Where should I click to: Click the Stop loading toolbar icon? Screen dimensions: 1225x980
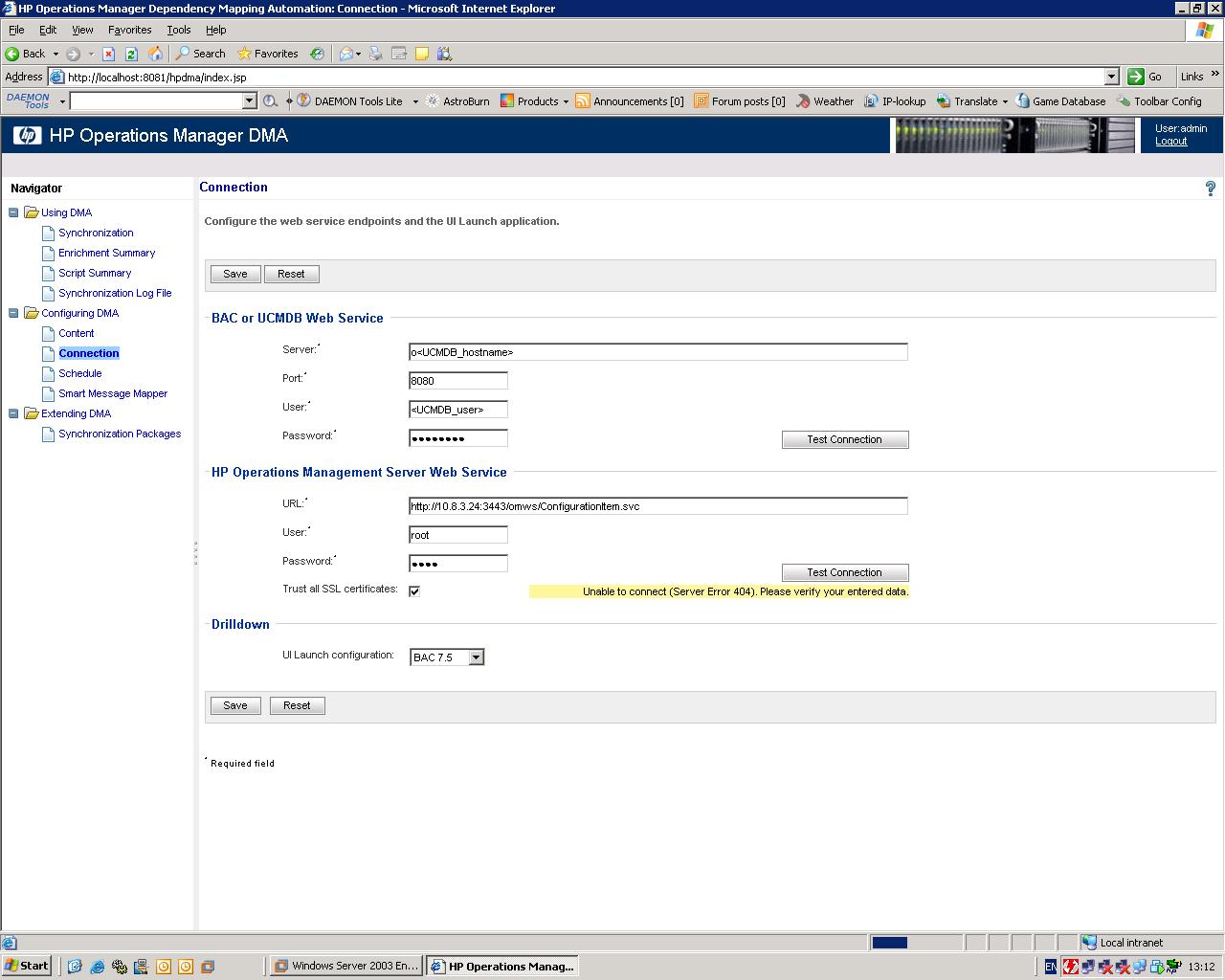(x=108, y=54)
